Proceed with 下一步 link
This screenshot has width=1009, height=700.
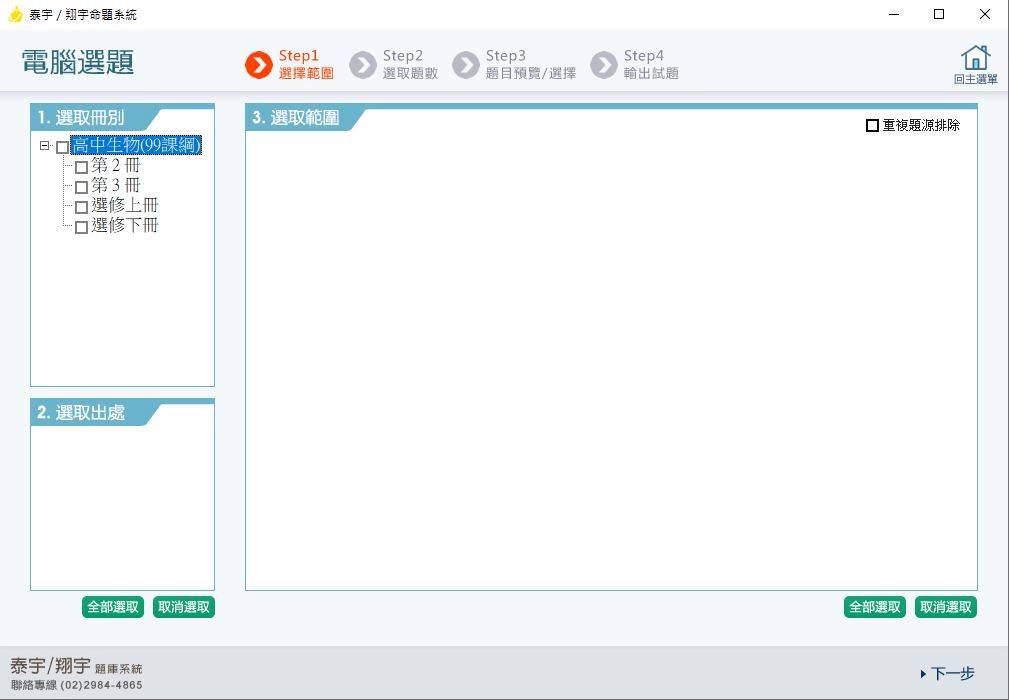click(x=948, y=674)
